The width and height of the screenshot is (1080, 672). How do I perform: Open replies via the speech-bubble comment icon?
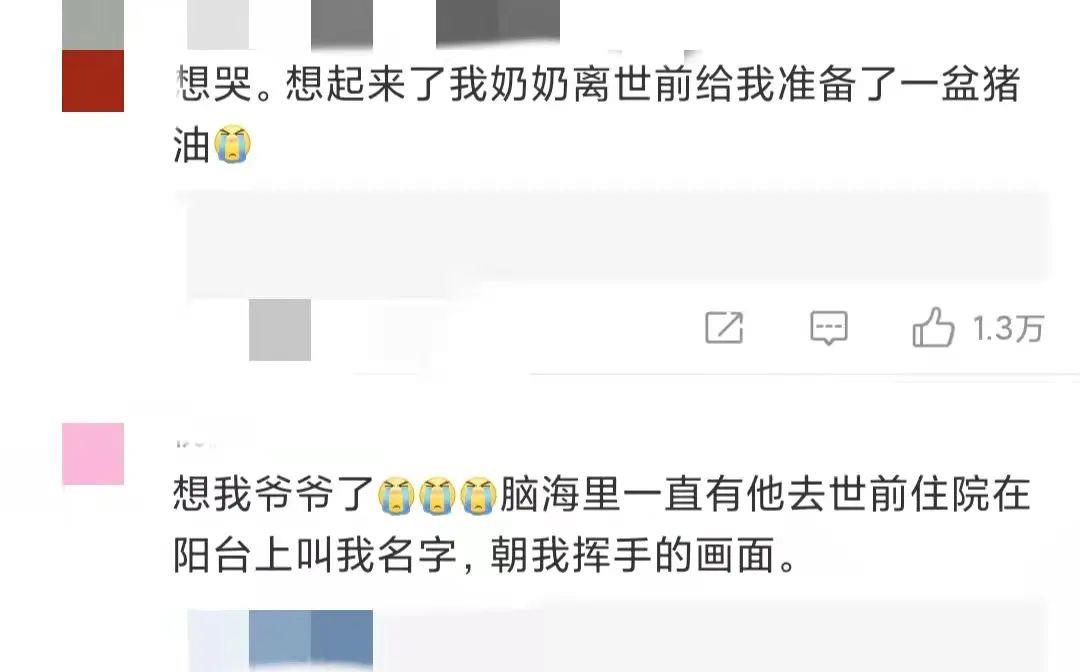[x=828, y=328]
